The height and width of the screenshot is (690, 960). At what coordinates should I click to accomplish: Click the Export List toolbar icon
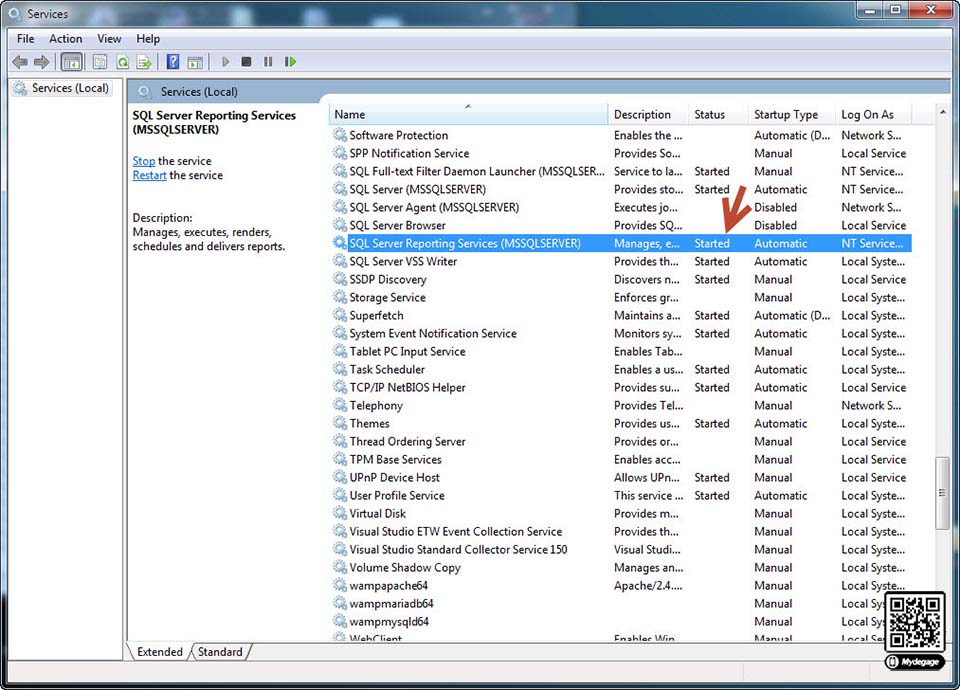(x=144, y=62)
